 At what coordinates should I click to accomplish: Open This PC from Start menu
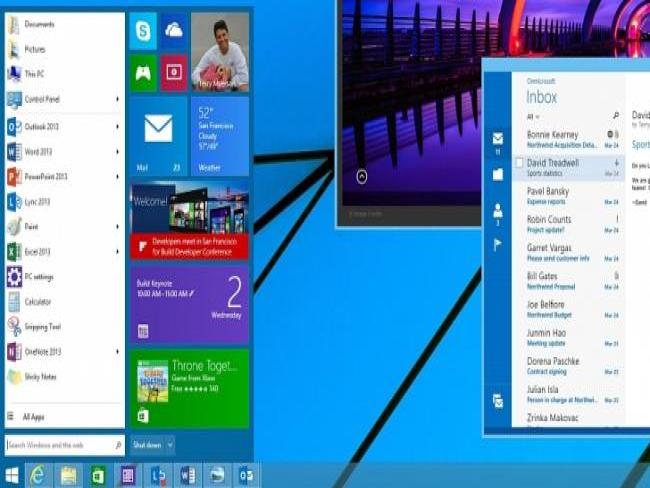pos(64,74)
